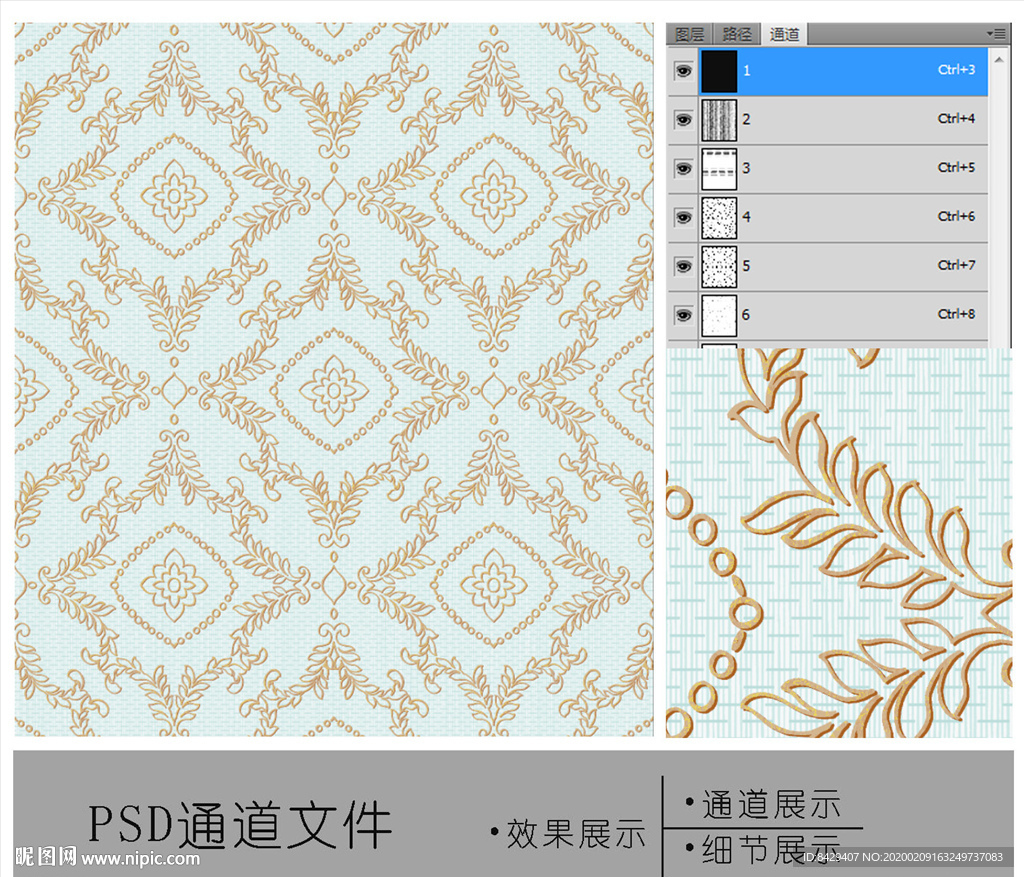Toggle visibility of channel 2
Screen dimensions: 1024x877
coord(683,120)
